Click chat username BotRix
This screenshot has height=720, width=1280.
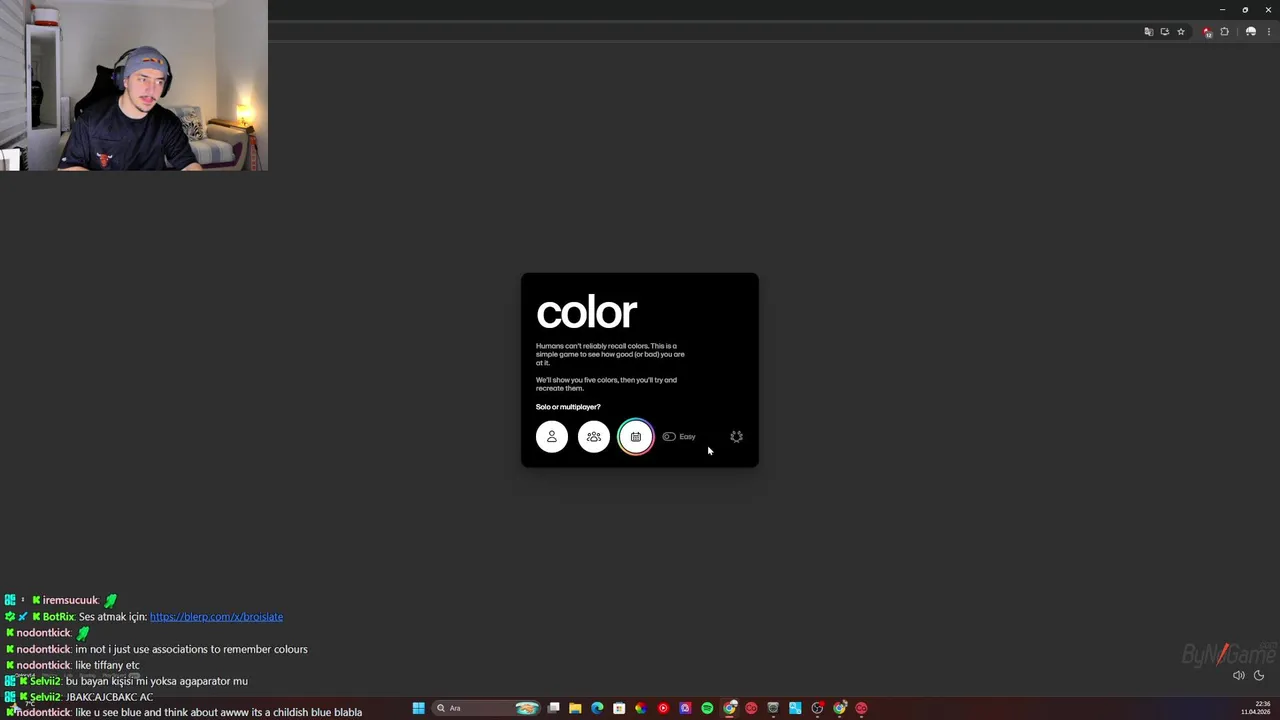pyautogui.click(x=58, y=617)
